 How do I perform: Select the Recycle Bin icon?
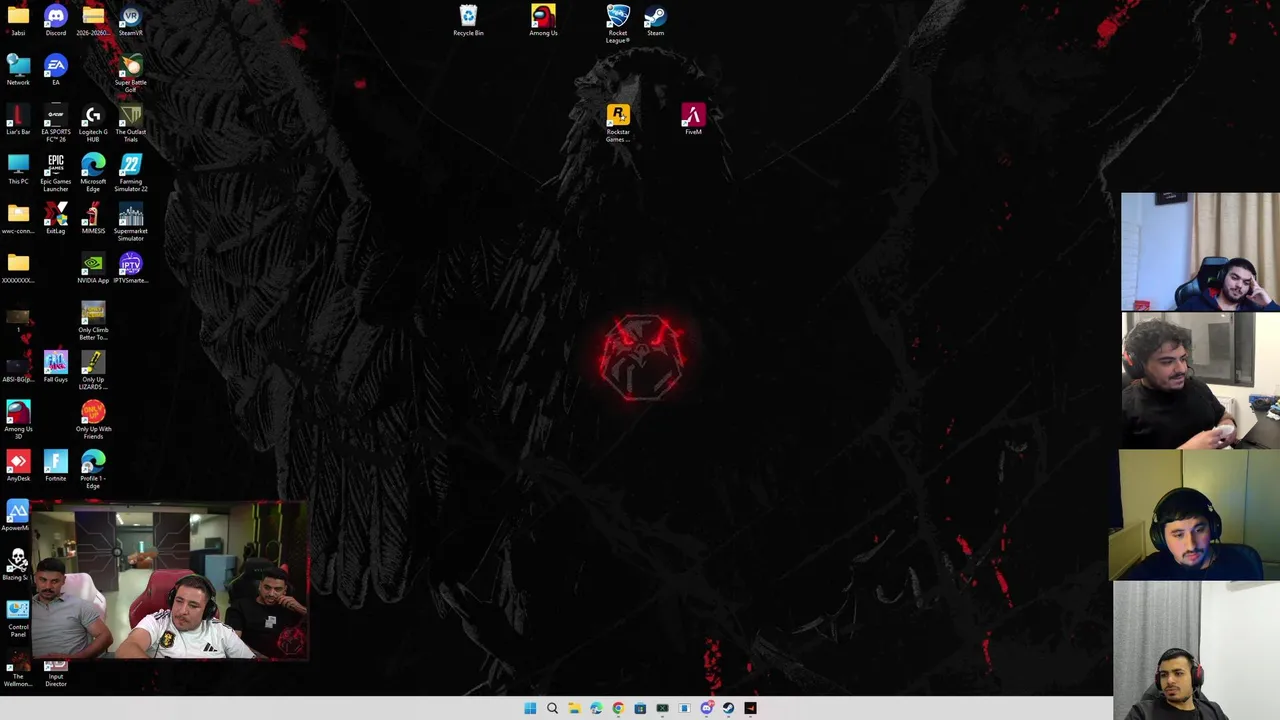468,20
